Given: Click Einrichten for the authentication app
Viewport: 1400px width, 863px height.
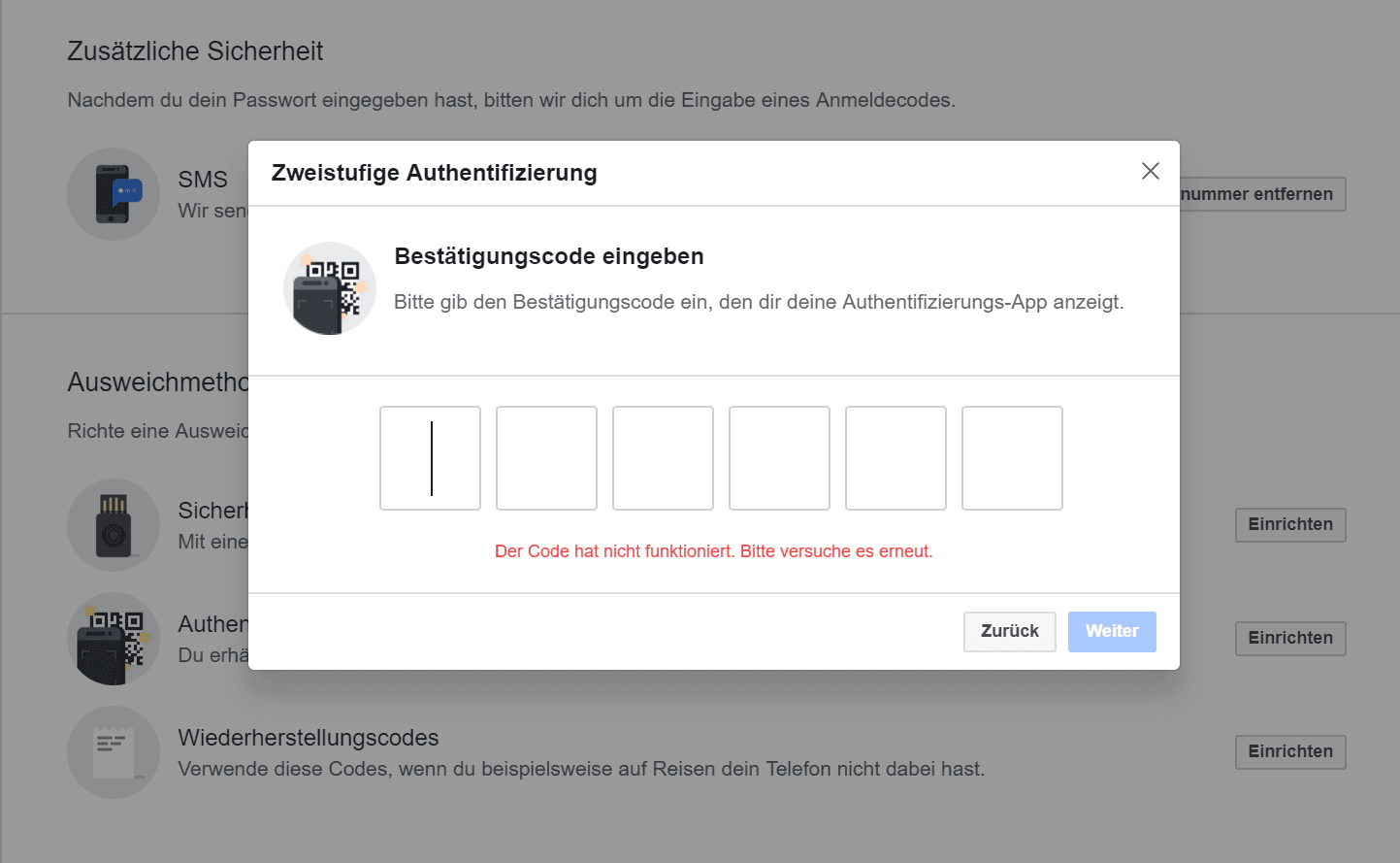Looking at the screenshot, I should [1290, 639].
